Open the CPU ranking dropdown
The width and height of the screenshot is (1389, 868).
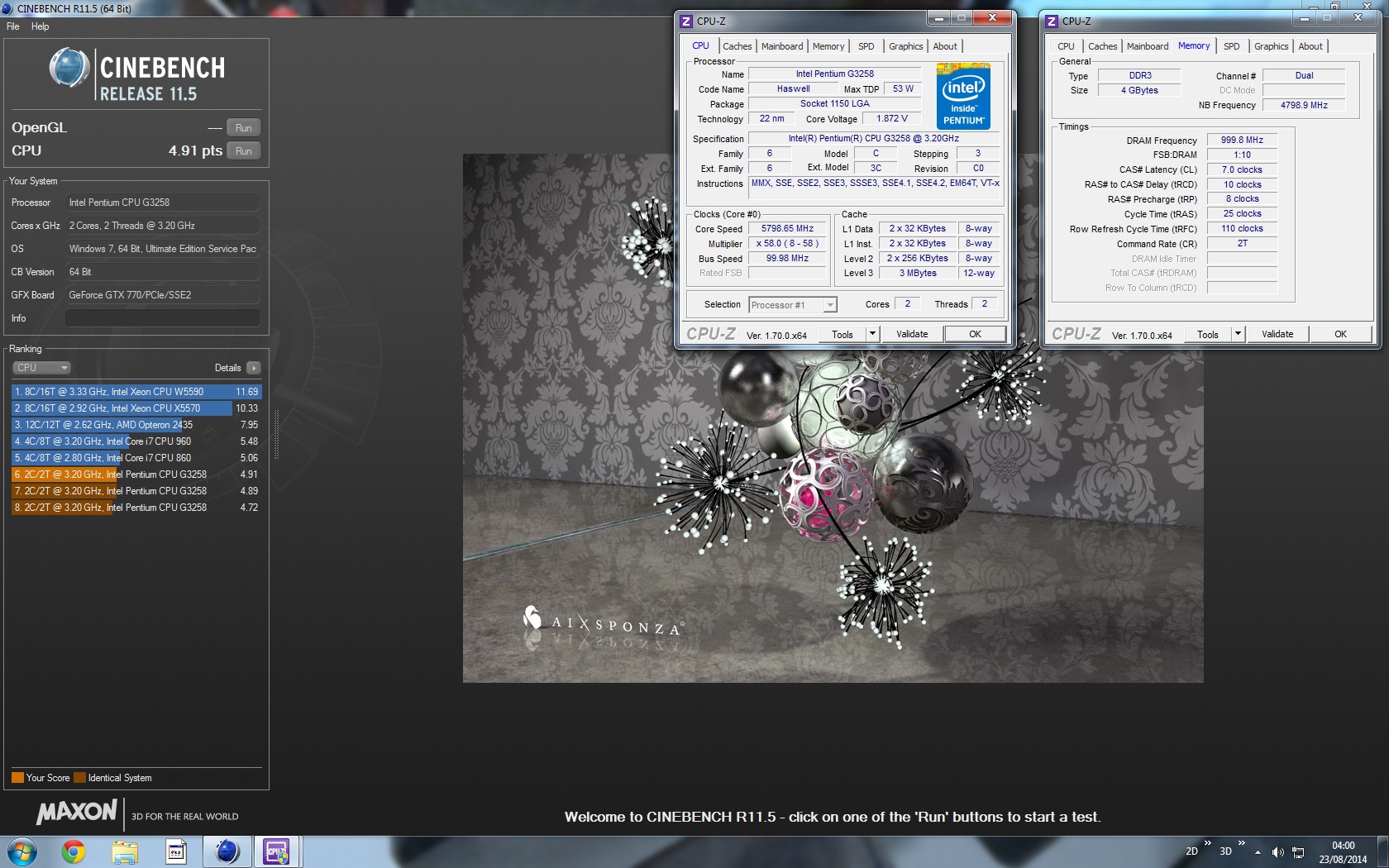[41, 368]
